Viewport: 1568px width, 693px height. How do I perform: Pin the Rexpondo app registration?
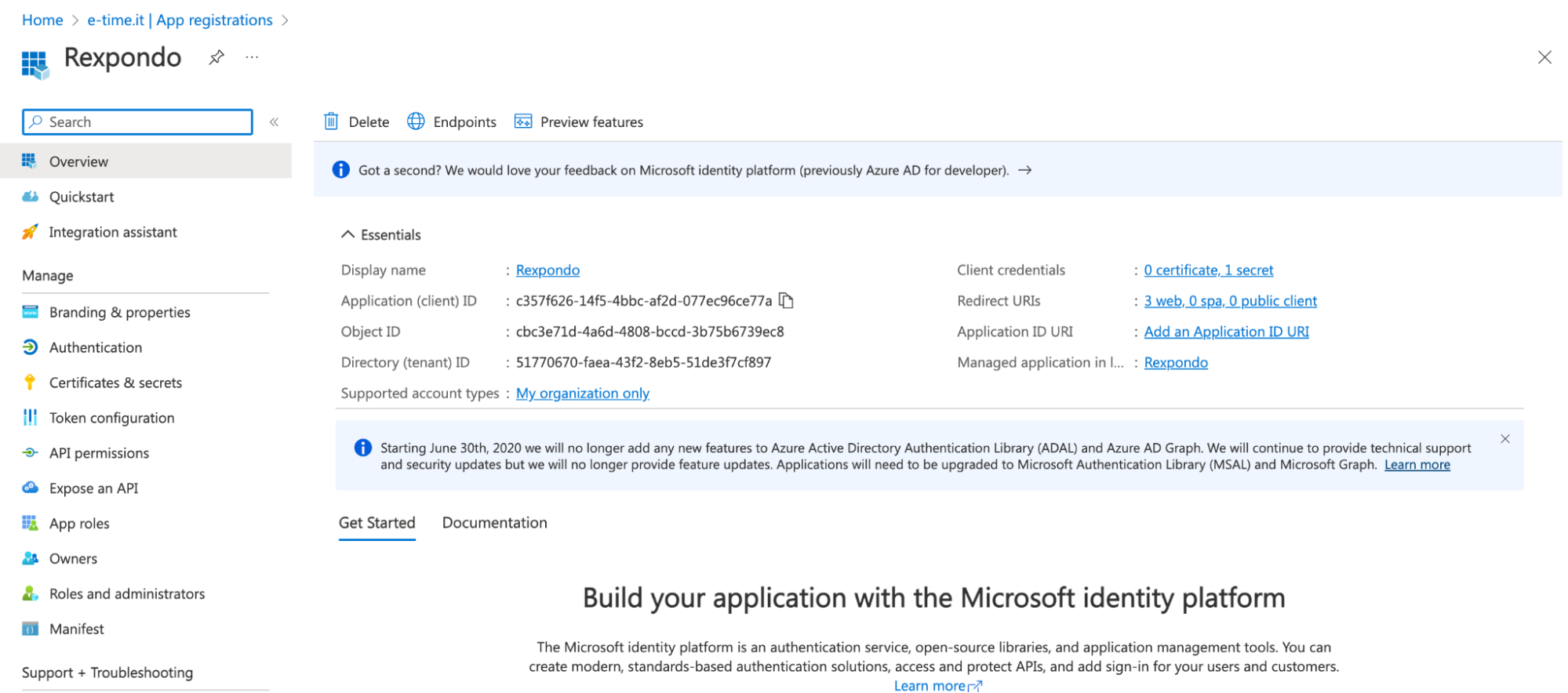(x=216, y=57)
